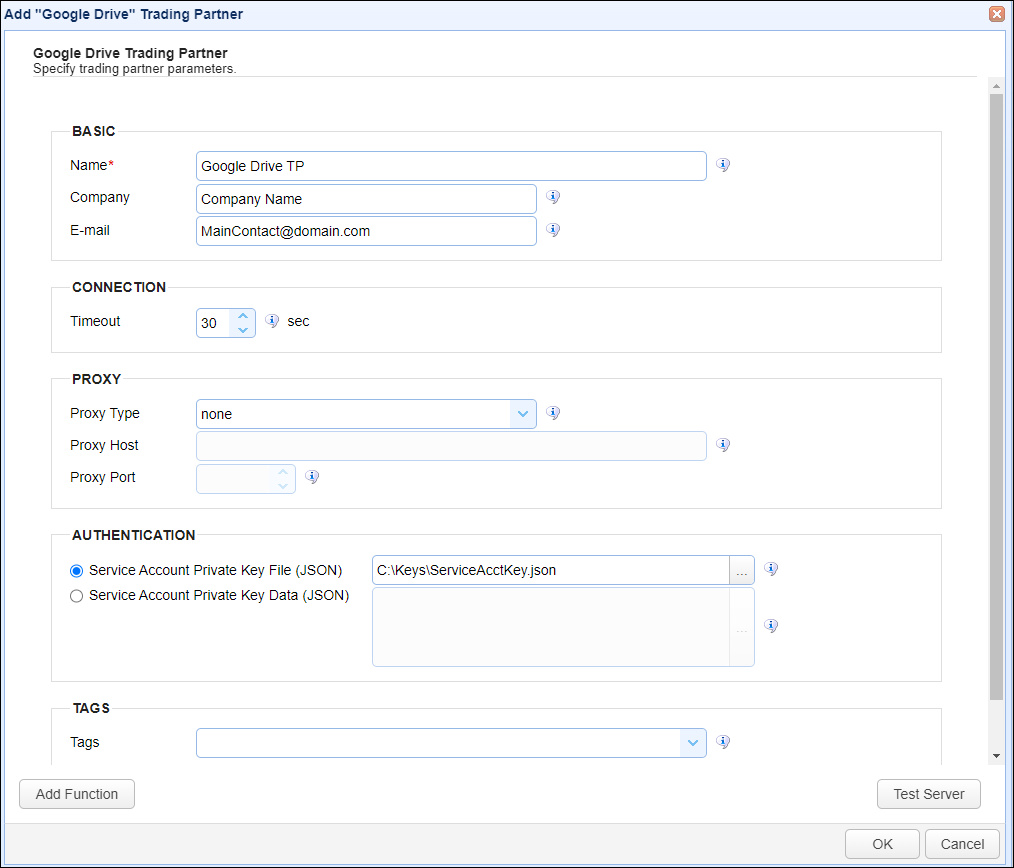Open the Proxy Type dropdown
The height and width of the screenshot is (868, 1014).
pyautogui.click(x=523, y=414)
